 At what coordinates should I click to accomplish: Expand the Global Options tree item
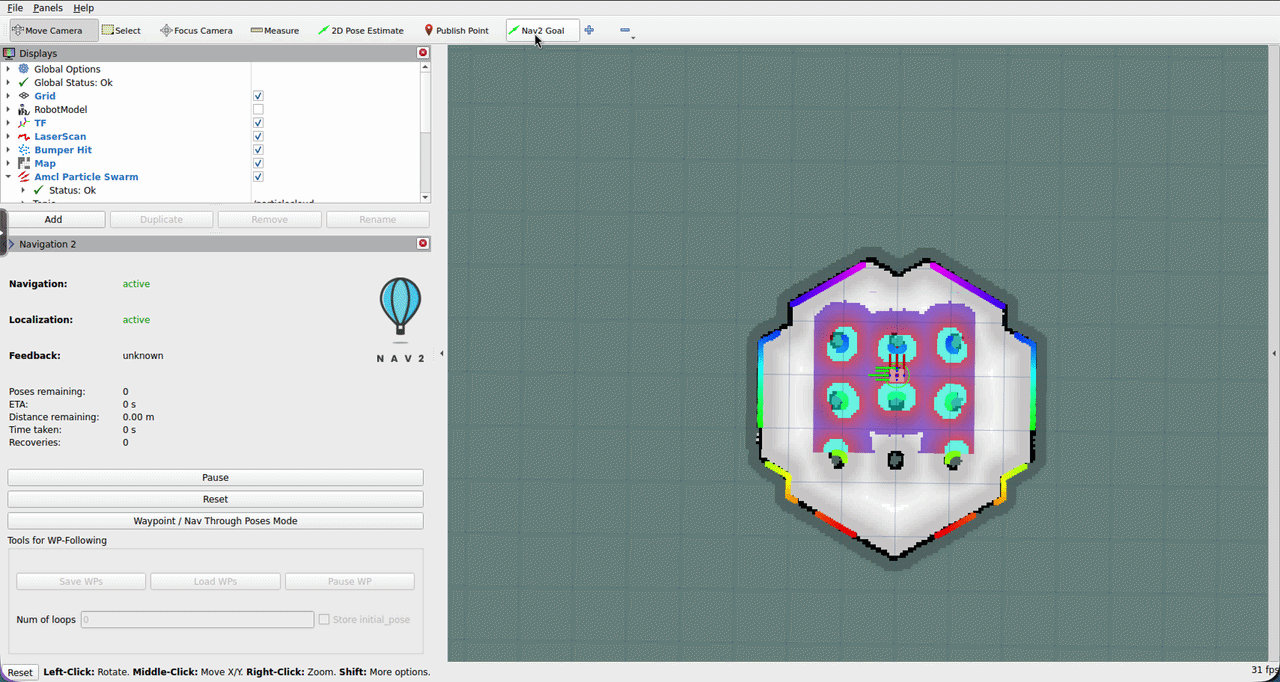click(x=9, y=69)
